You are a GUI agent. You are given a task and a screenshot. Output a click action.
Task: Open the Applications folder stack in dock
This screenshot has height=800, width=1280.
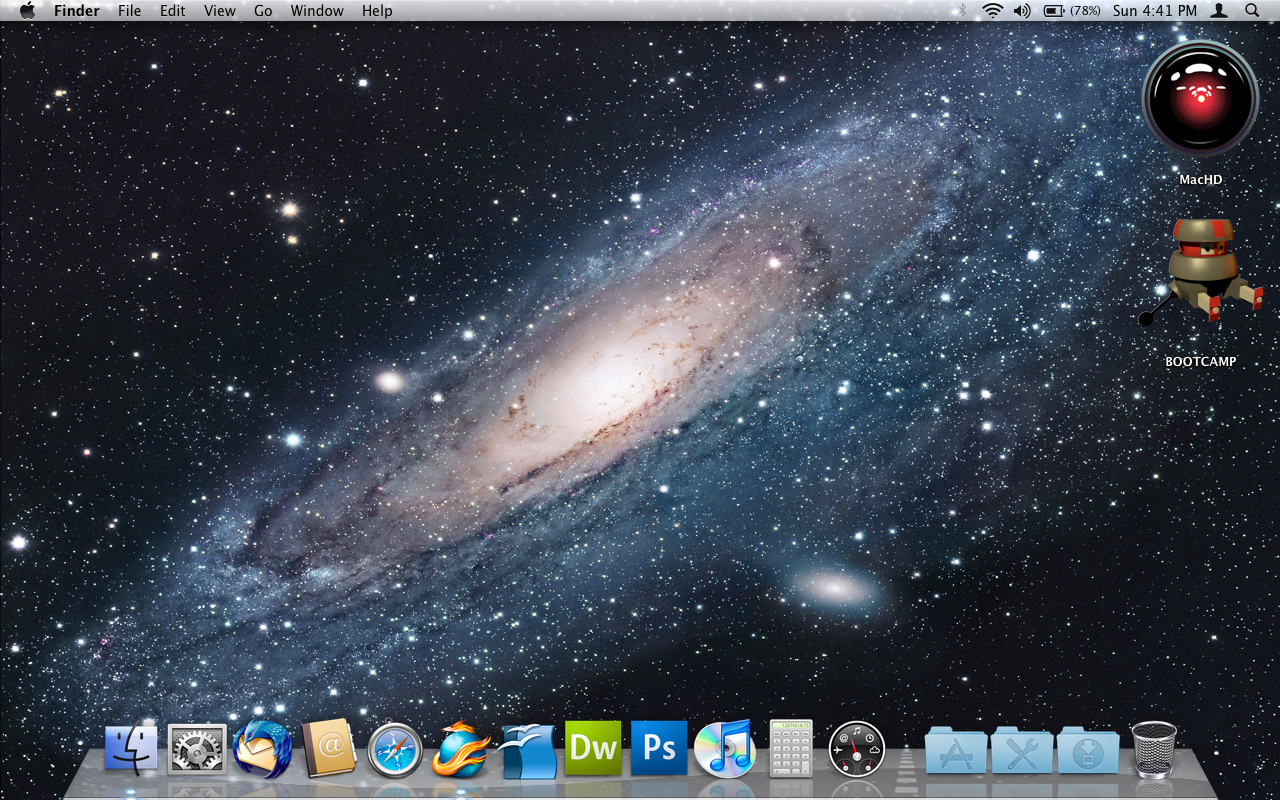956,750
